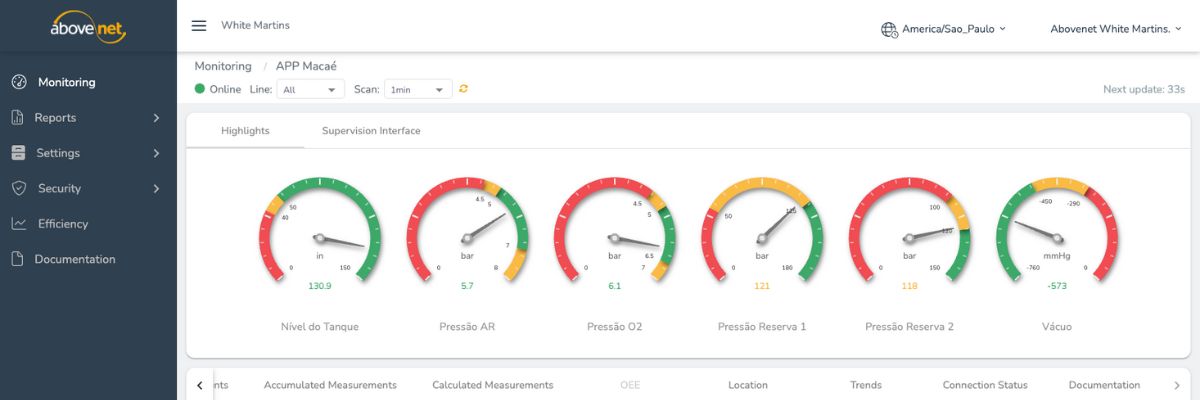Click the 118 Reserva 2 value
Viewport: 1200px width, 400px height.
[909, 286]
